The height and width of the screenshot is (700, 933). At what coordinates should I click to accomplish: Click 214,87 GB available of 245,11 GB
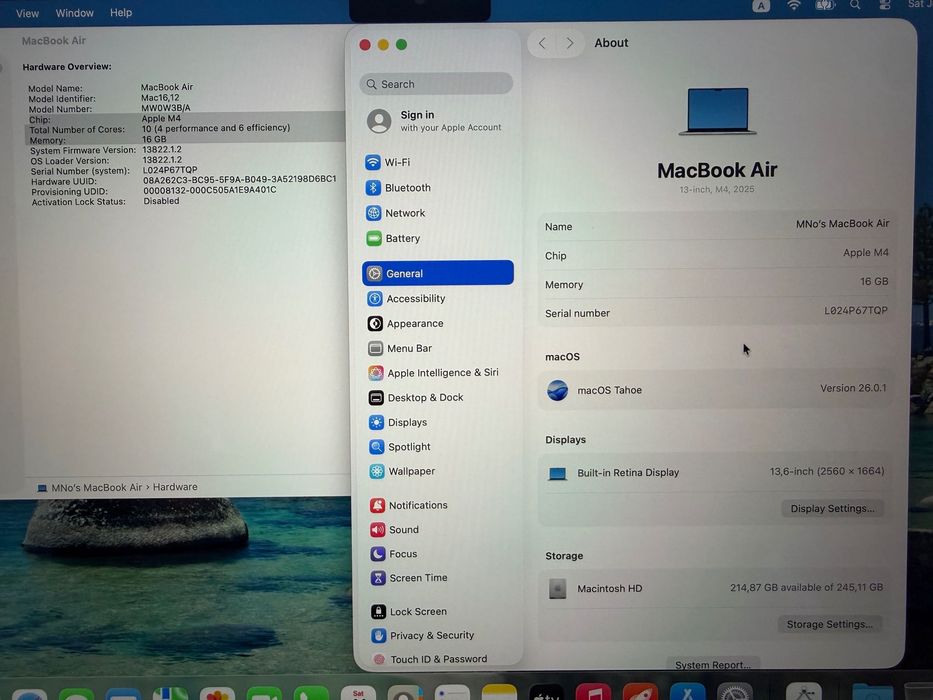click(806, 588)
